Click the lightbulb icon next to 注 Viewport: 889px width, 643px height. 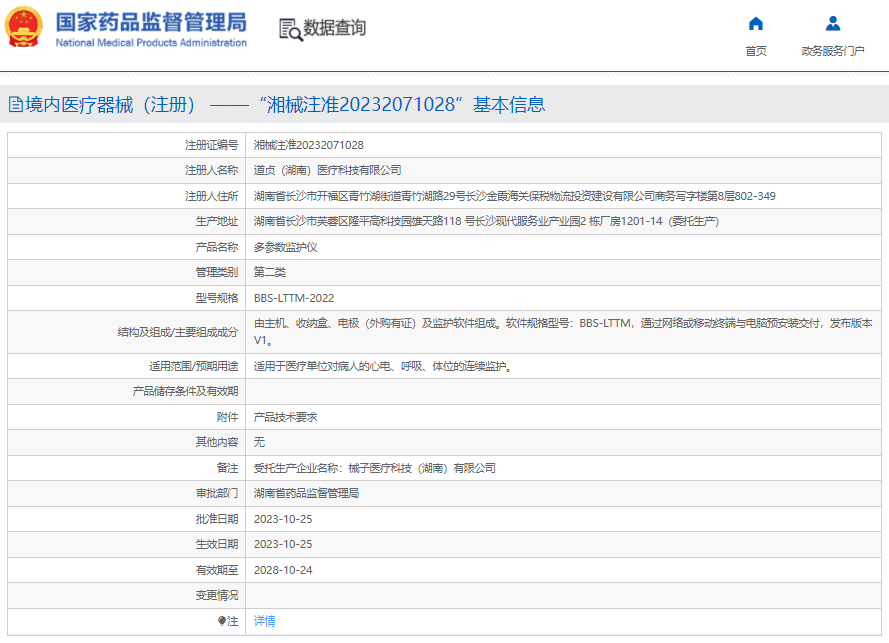pyautogui.click(x=222, y=621)
